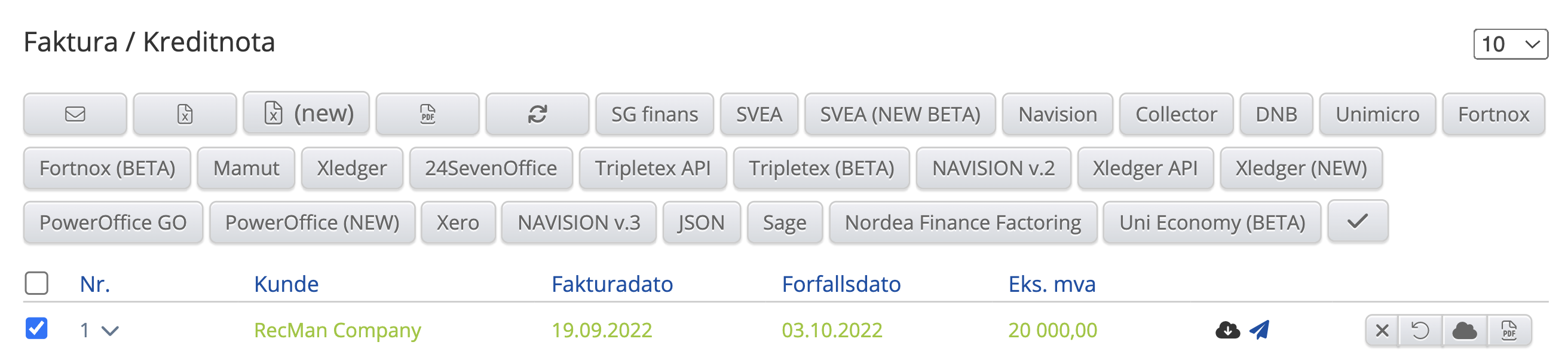Sort the table by Forfallsdato column
Image resolution: width=1568 pixels, height=360 pixels.
click(841, 284)
